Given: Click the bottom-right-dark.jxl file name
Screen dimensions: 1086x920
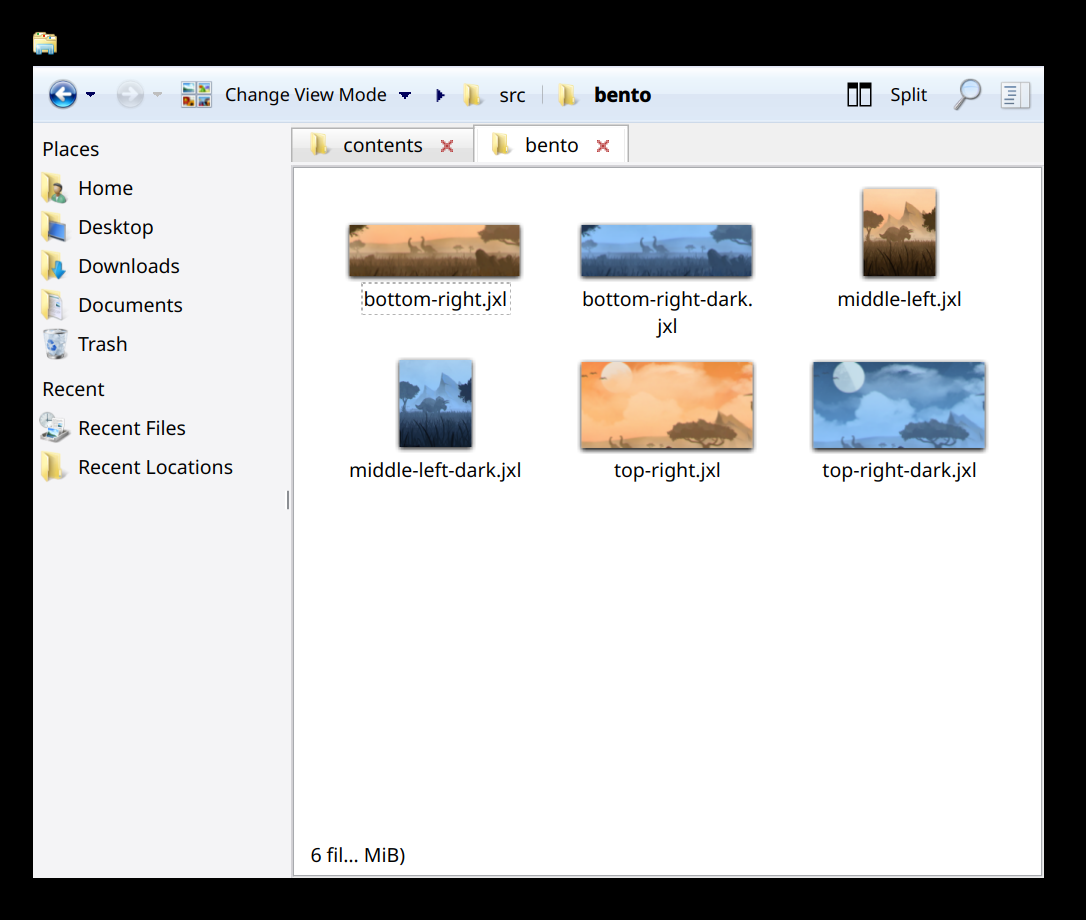Looking at the screenshot, I should (x=667, y=312).
